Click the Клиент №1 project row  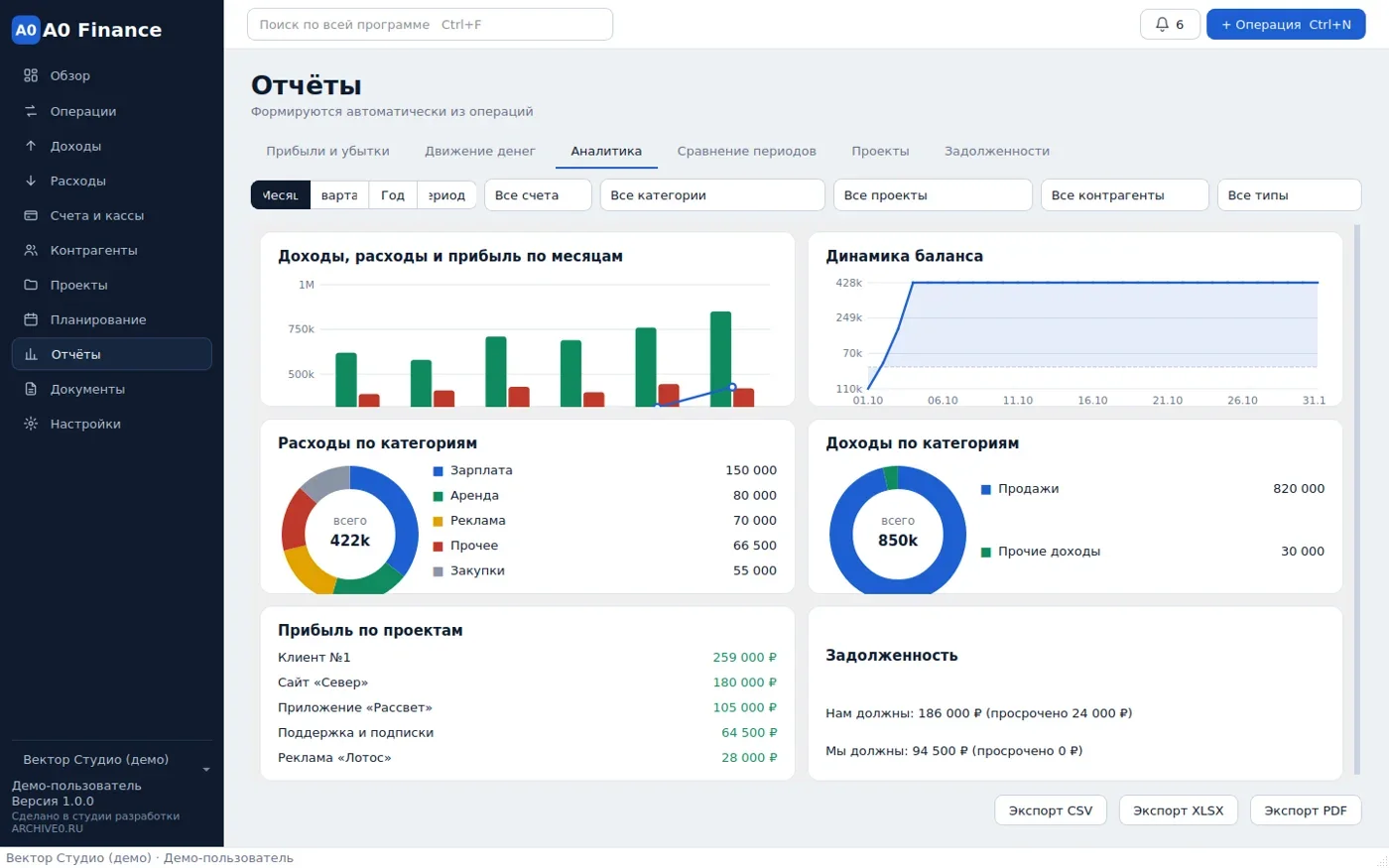tap(527, 658)
